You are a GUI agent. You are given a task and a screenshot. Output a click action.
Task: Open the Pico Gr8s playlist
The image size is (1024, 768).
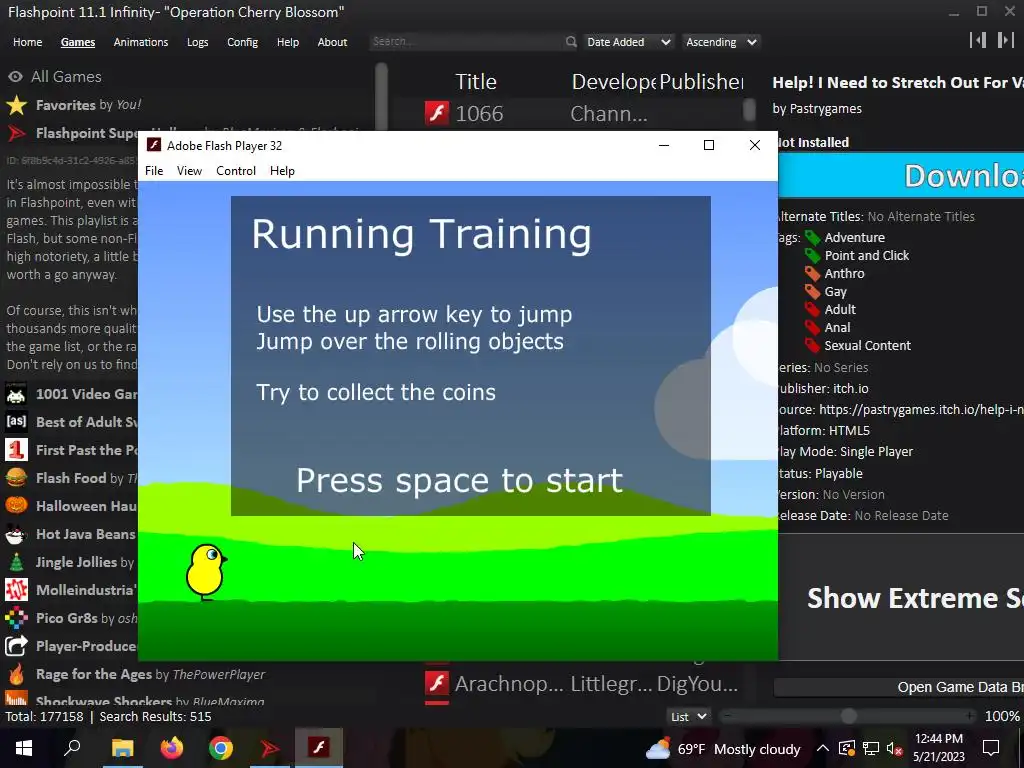click(x=71, y=618)
